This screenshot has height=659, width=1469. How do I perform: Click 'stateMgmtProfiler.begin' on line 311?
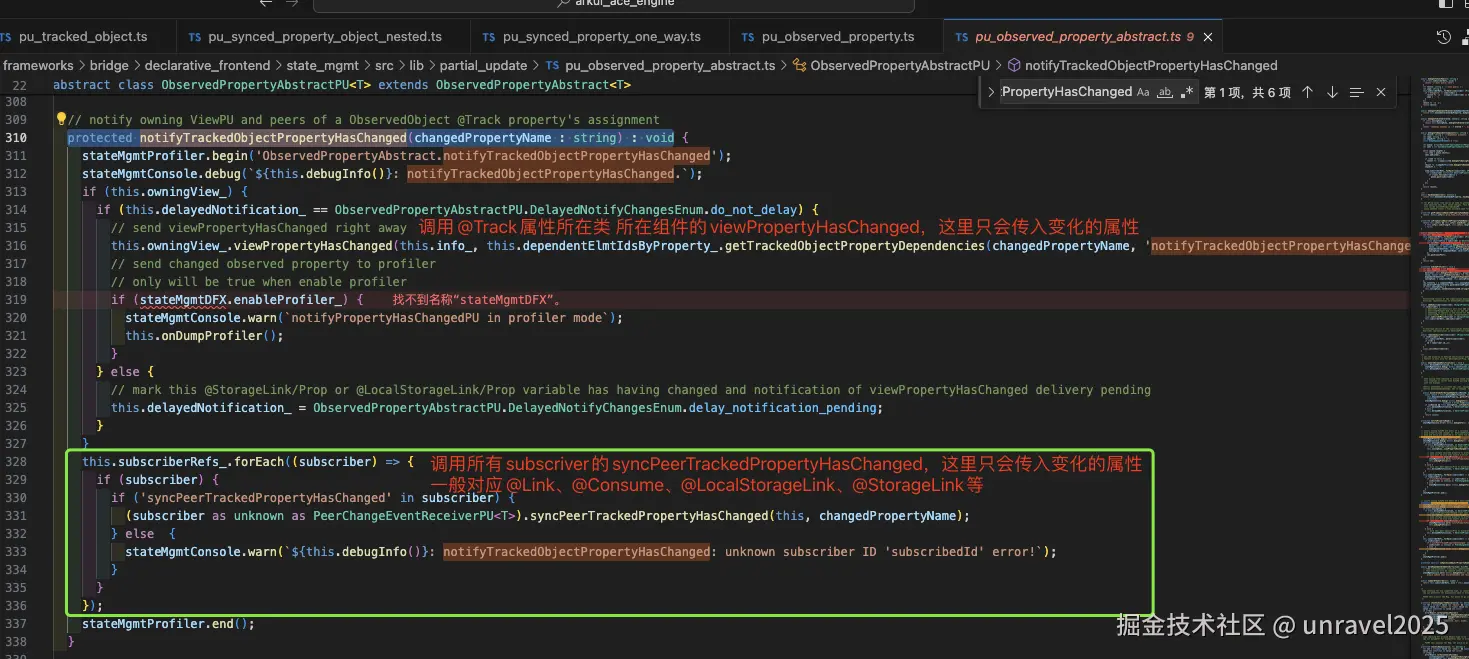pyautogui.click(x=167, y=155)
